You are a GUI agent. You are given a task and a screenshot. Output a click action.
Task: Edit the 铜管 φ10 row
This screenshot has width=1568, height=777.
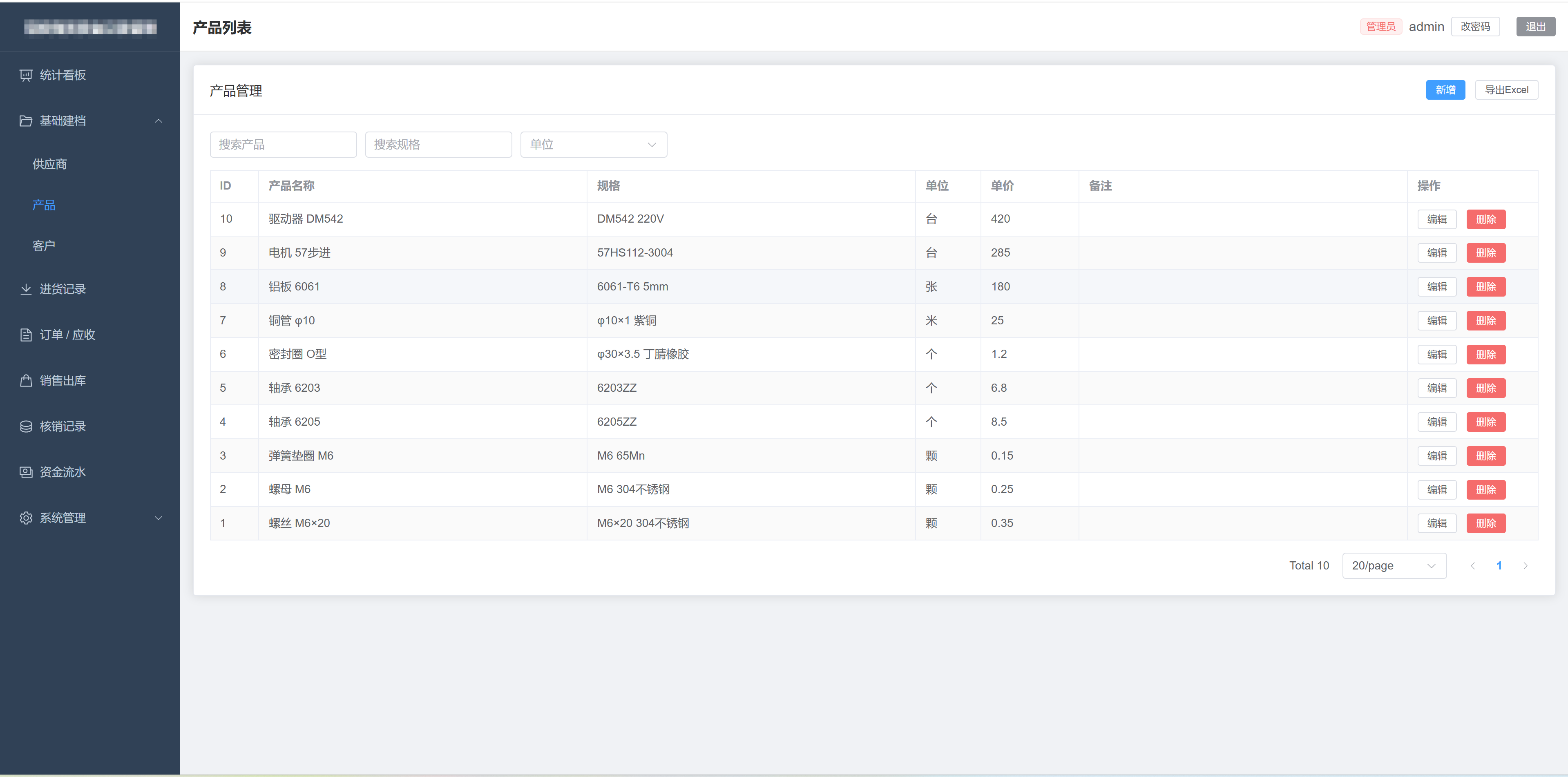coord(1436,321)
